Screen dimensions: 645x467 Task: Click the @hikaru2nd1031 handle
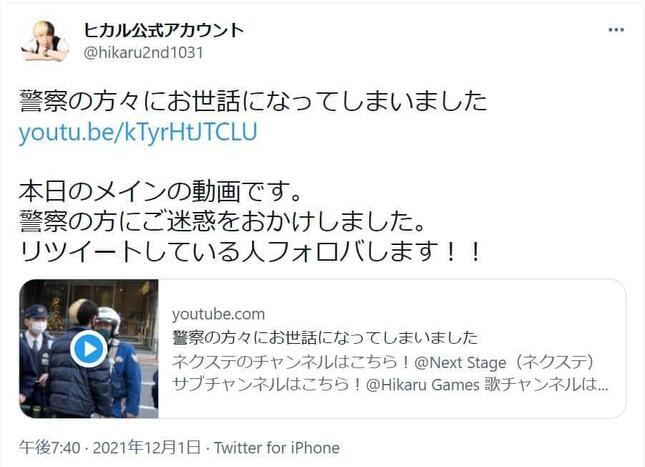pos(143,53)
